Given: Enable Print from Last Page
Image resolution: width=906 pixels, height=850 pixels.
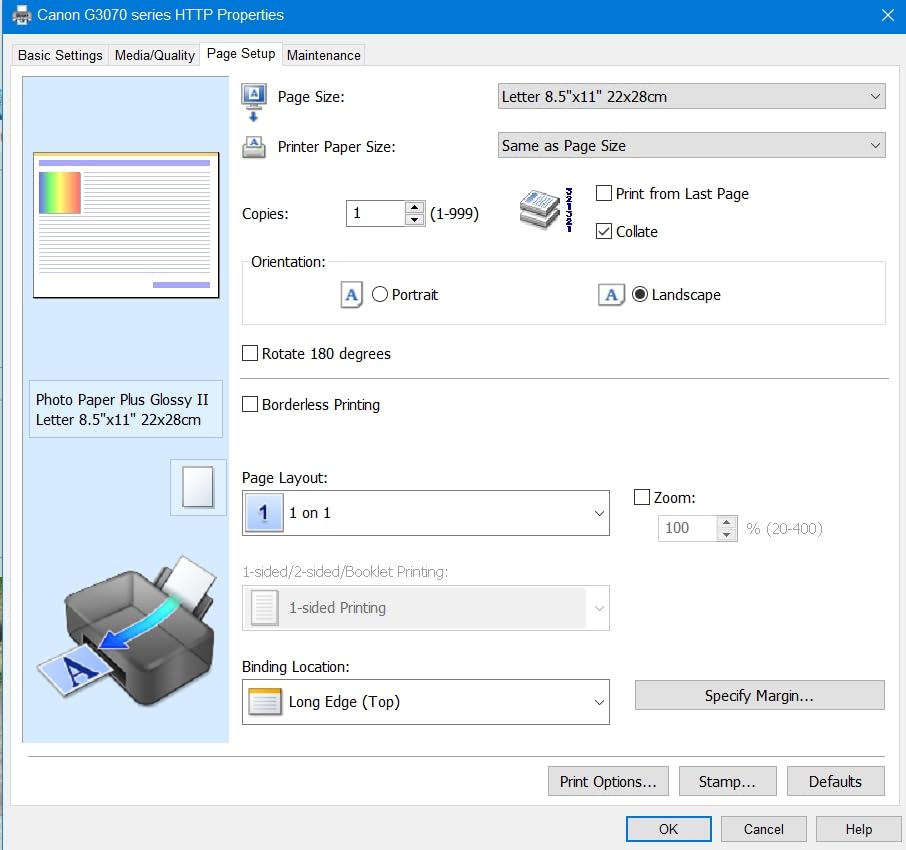Looking at the screenshot, I should tap(604, 193).
